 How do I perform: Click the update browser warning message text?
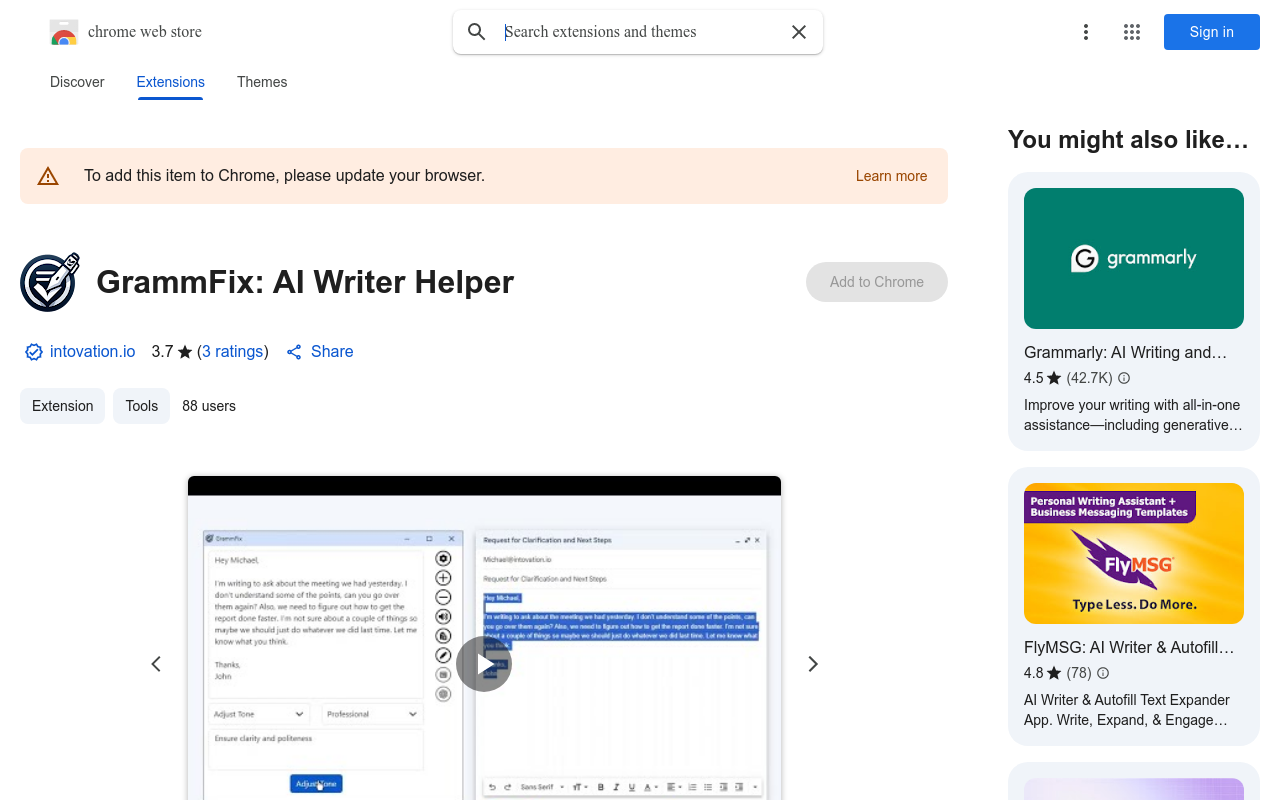[x=285, y=176]
